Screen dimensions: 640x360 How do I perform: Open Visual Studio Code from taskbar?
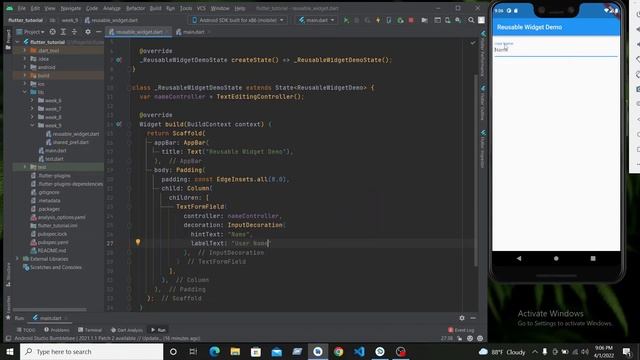[x=359, y=351]
